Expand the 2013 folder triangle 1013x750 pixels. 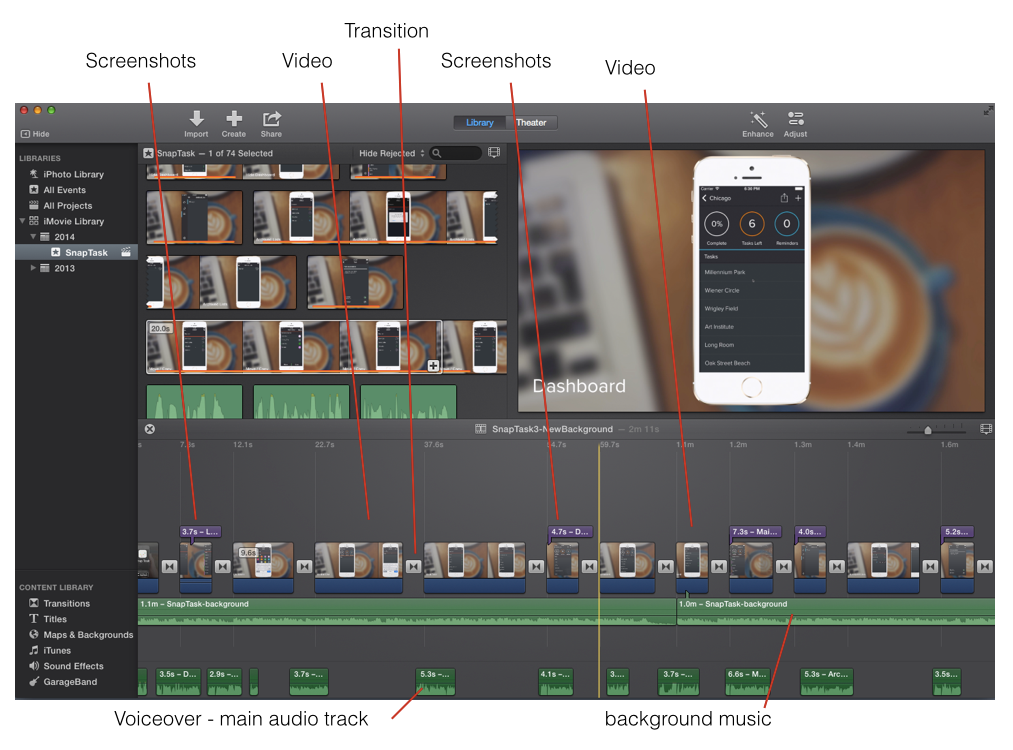click(33, 267)
